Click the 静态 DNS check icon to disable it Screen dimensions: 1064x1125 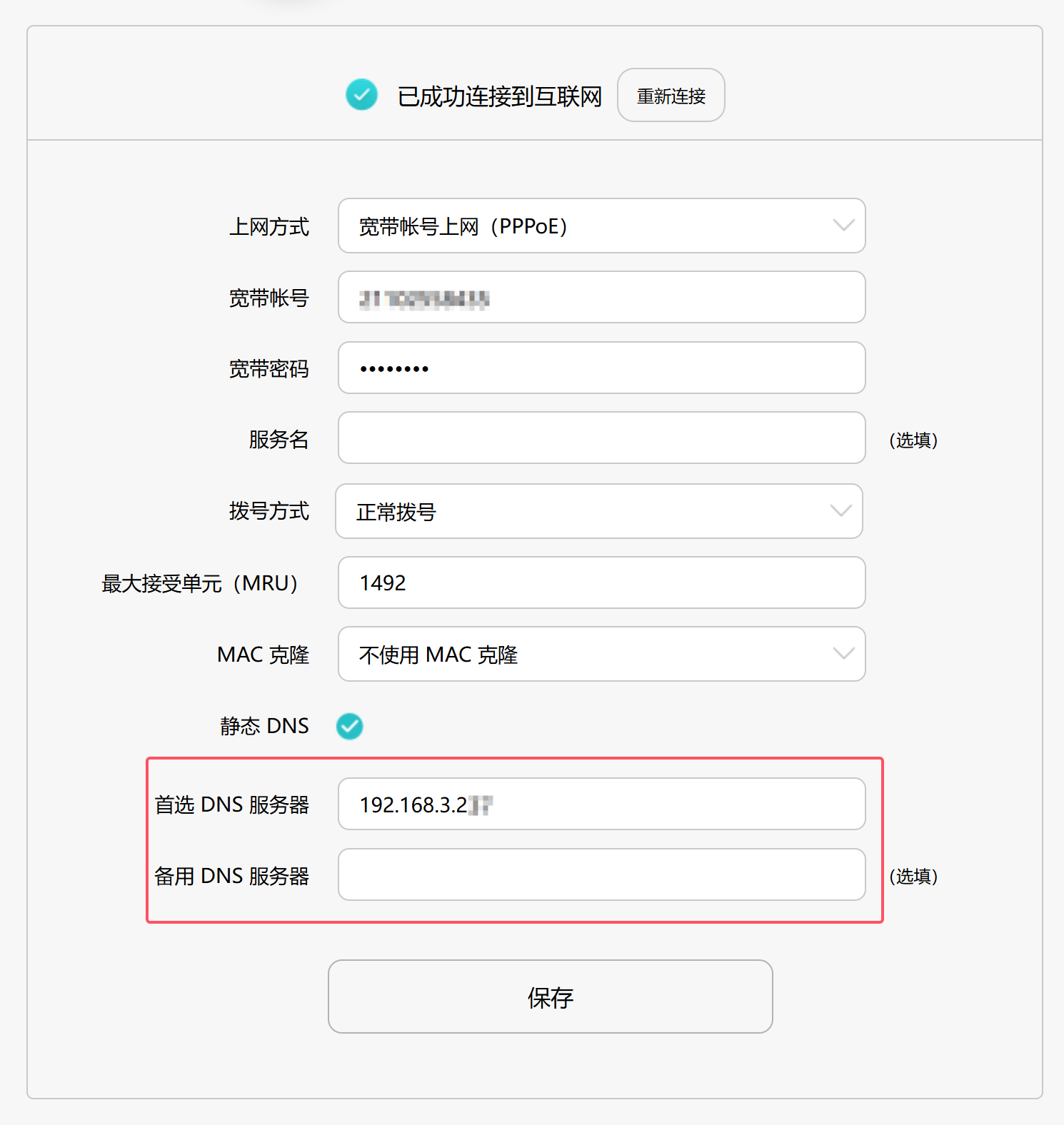349,727
